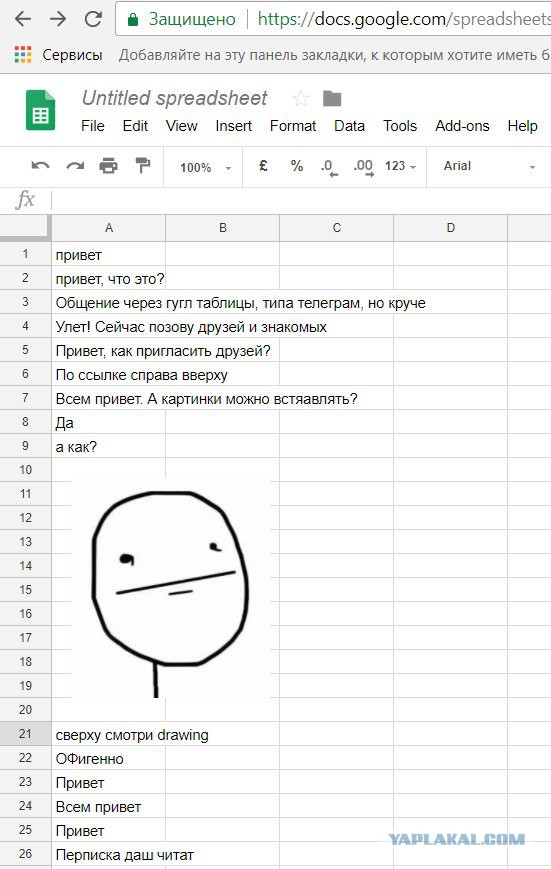Click the Print toolbar icon

pos(109,166)
